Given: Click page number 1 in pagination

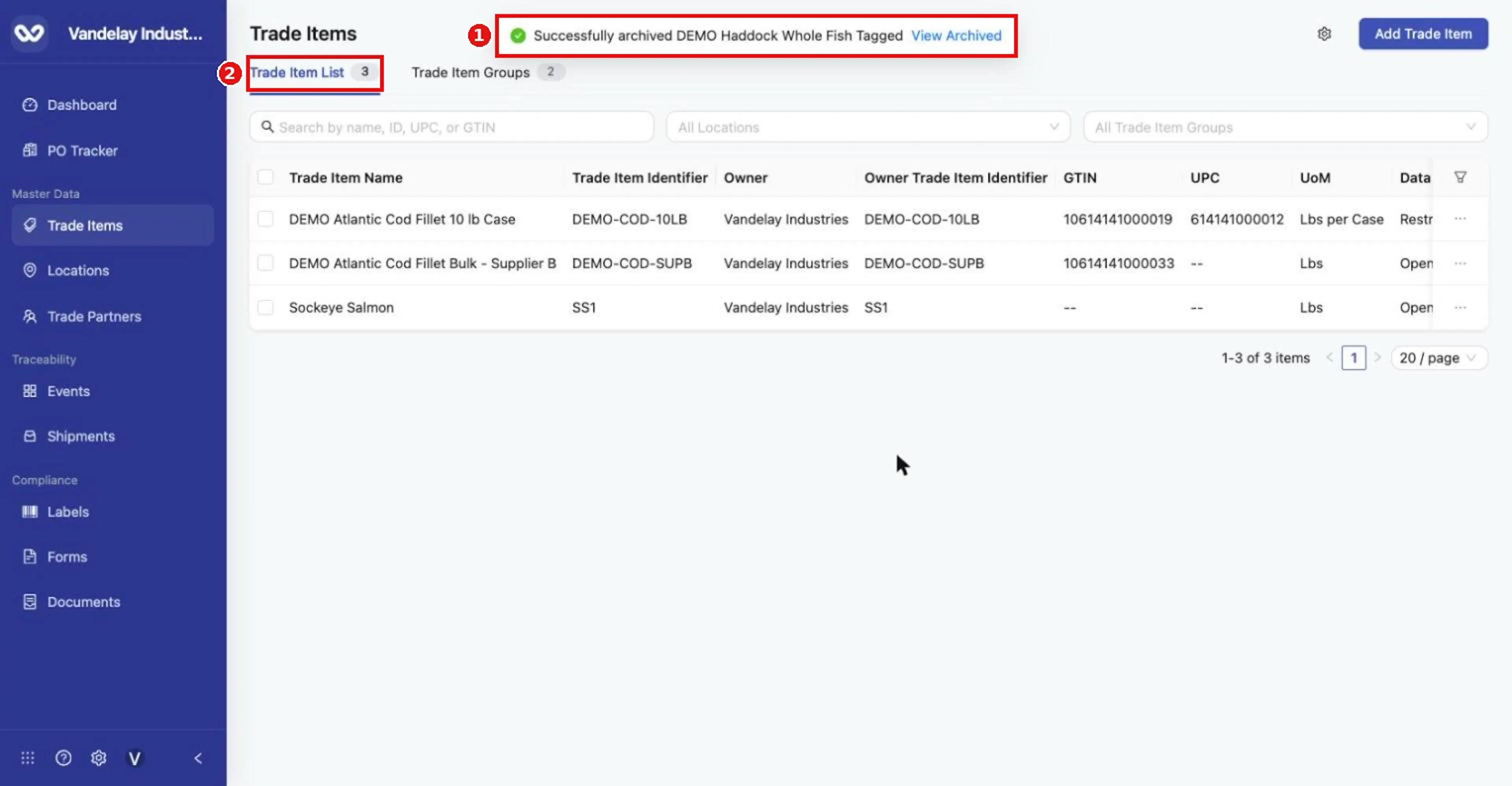Looking at the screenshot, I should (1354, 358).
